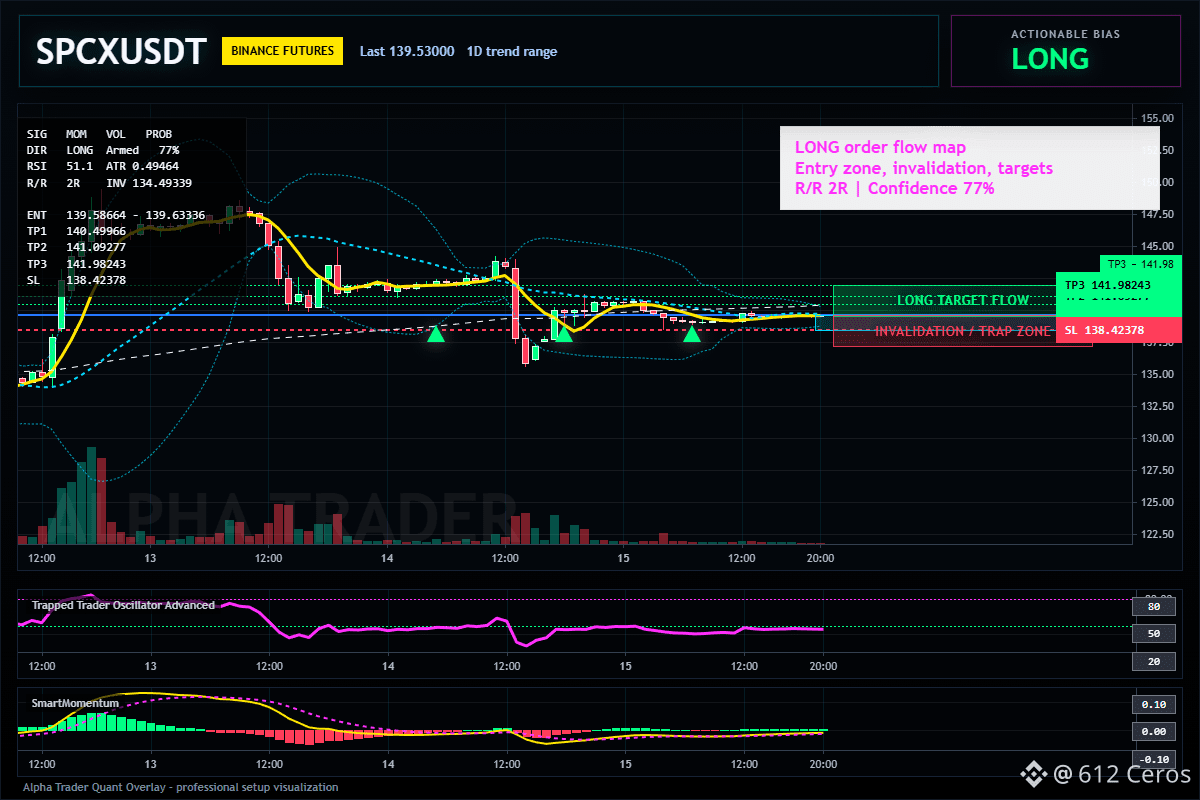Click the leftmost green triangle signal marker
Image resolution: width=1200 pixels, height=800 pixels.
tap(436, 334)
